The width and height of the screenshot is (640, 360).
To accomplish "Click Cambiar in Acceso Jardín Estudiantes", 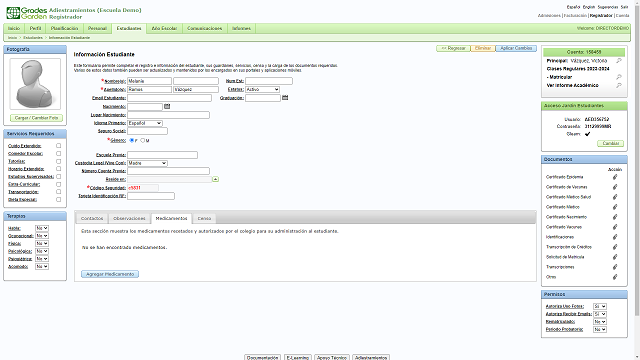I will (x=611, y=143).
